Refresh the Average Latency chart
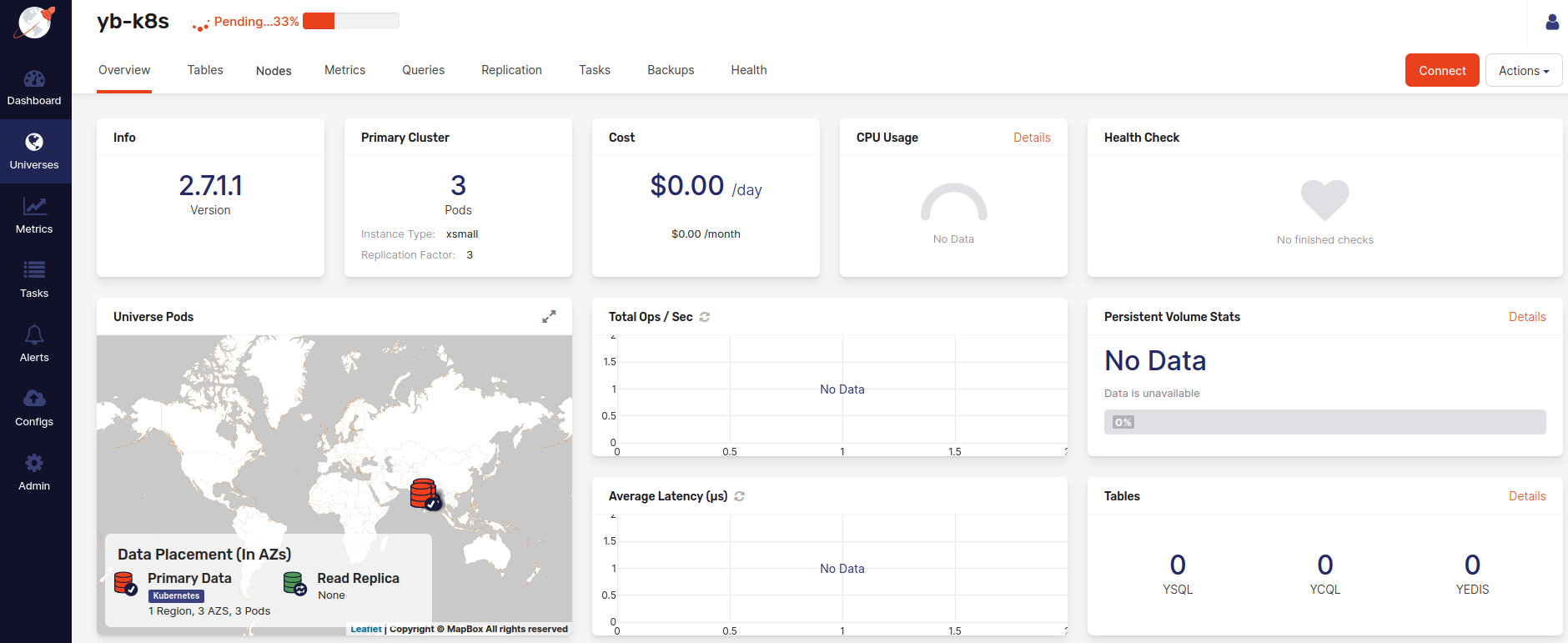The width and height of the screenshot is (1568, 643). [740, 496]
